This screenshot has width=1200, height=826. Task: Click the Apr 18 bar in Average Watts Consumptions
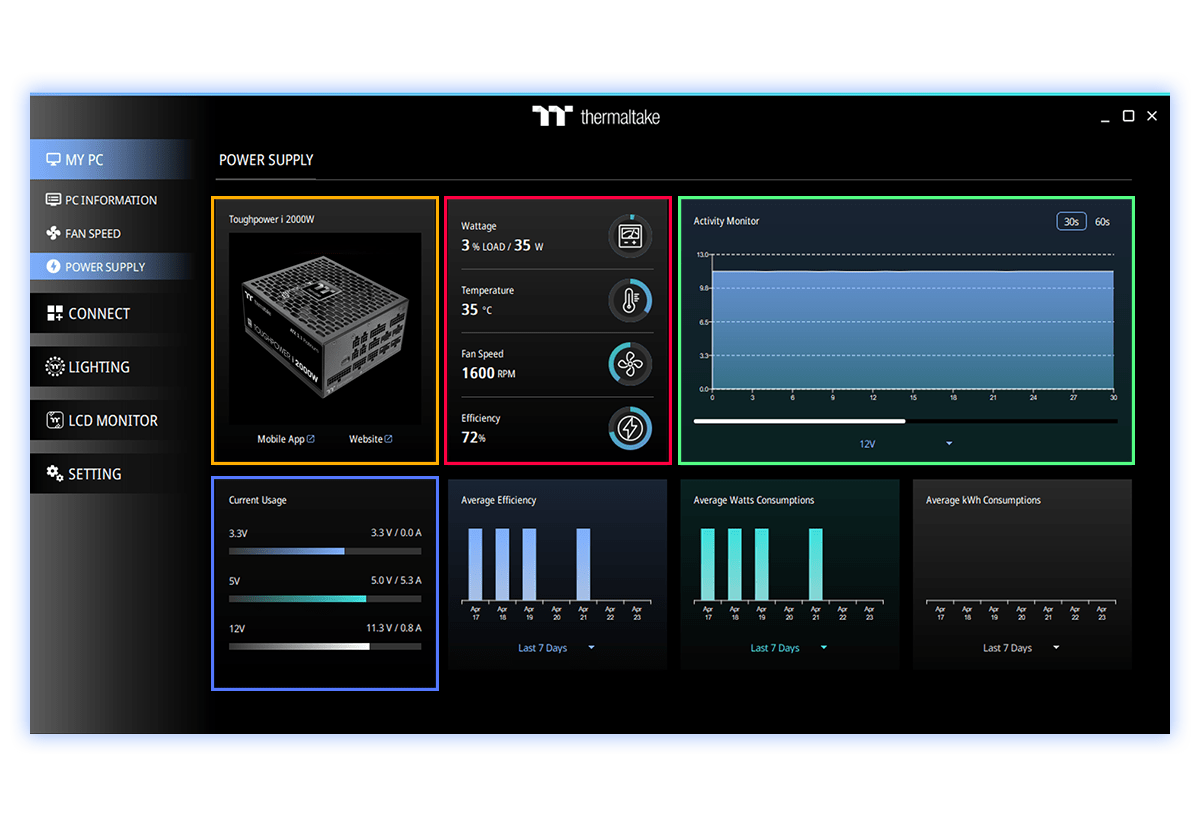click(735, 564)
